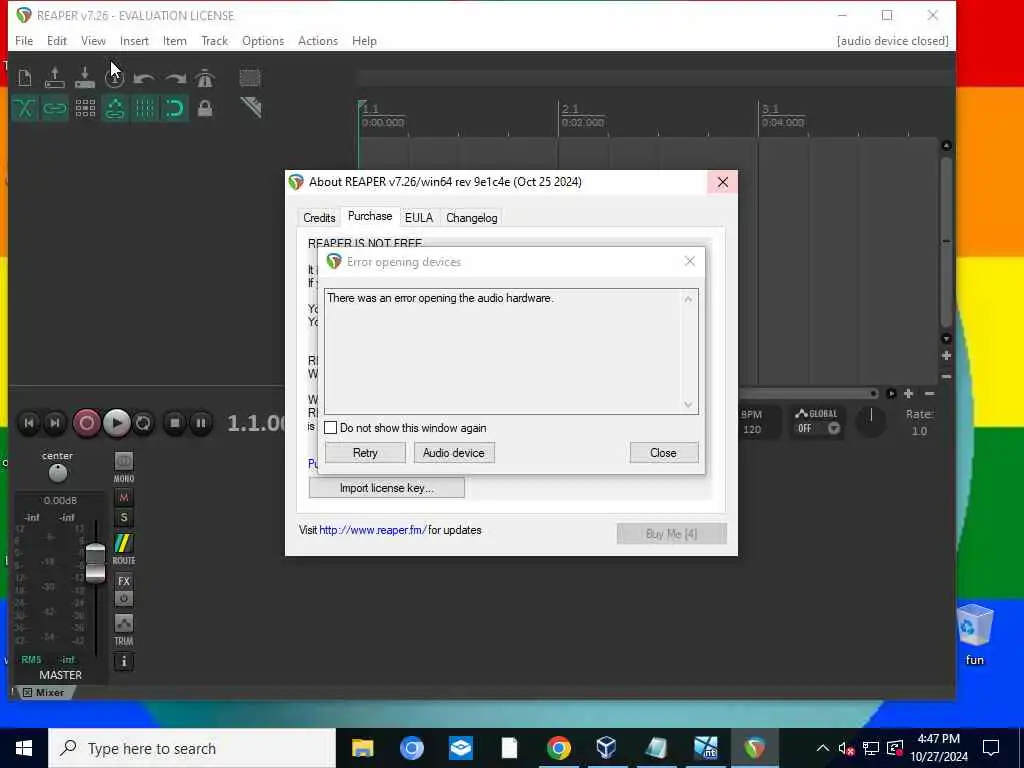Click the Open project toolbar icon
The image size is (1024, 768).
(x=55, y=78)
